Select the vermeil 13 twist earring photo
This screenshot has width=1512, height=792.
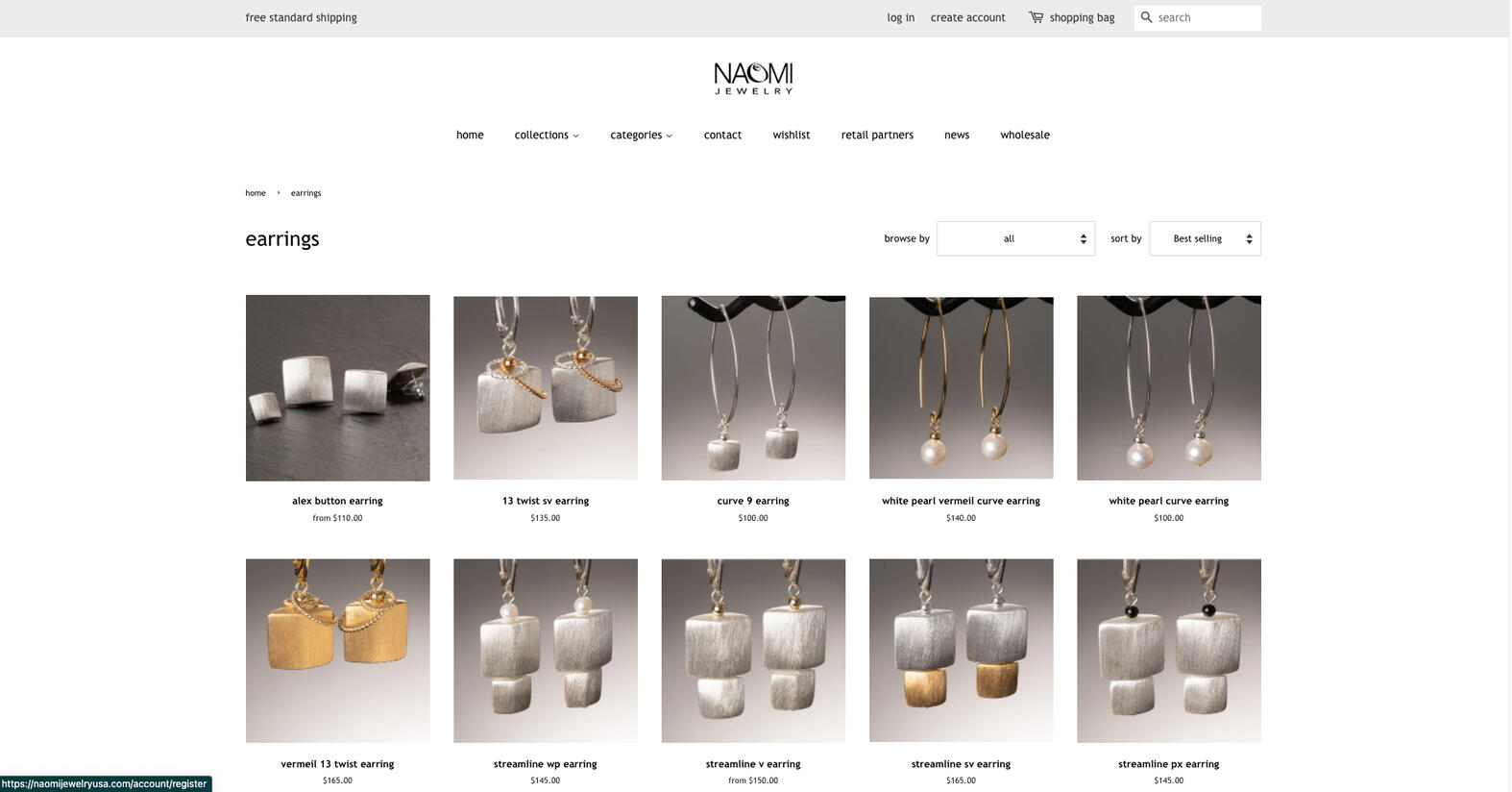[337, 651]
